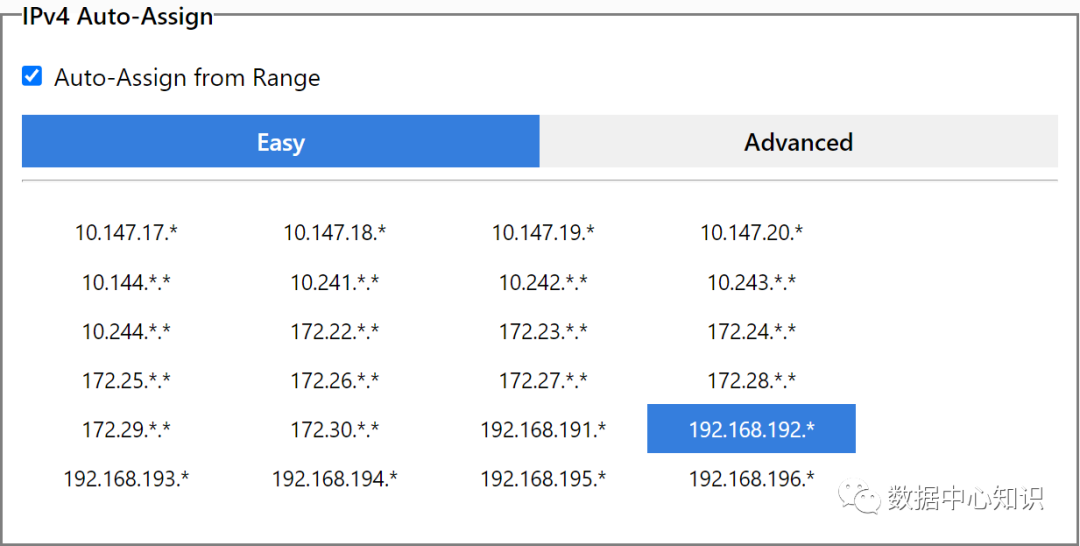1080x546 pixels.
Task: Choose the 10.147.18.* range
Action: click(335, 233)
